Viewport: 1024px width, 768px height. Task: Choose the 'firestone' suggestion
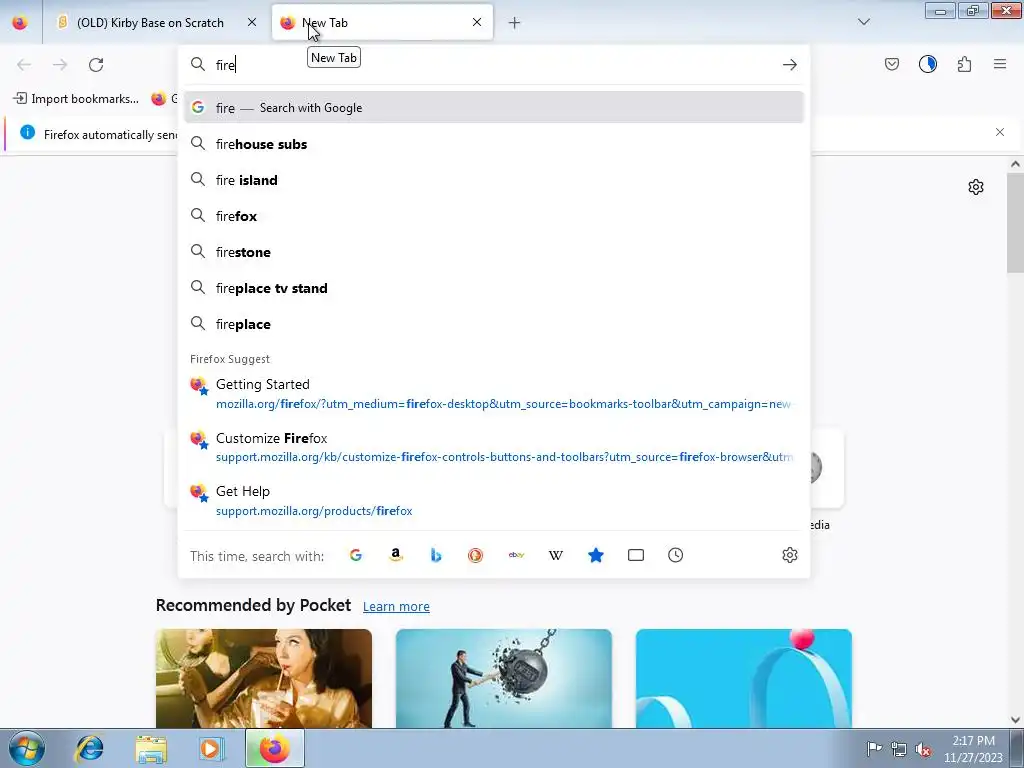point(494,251)
